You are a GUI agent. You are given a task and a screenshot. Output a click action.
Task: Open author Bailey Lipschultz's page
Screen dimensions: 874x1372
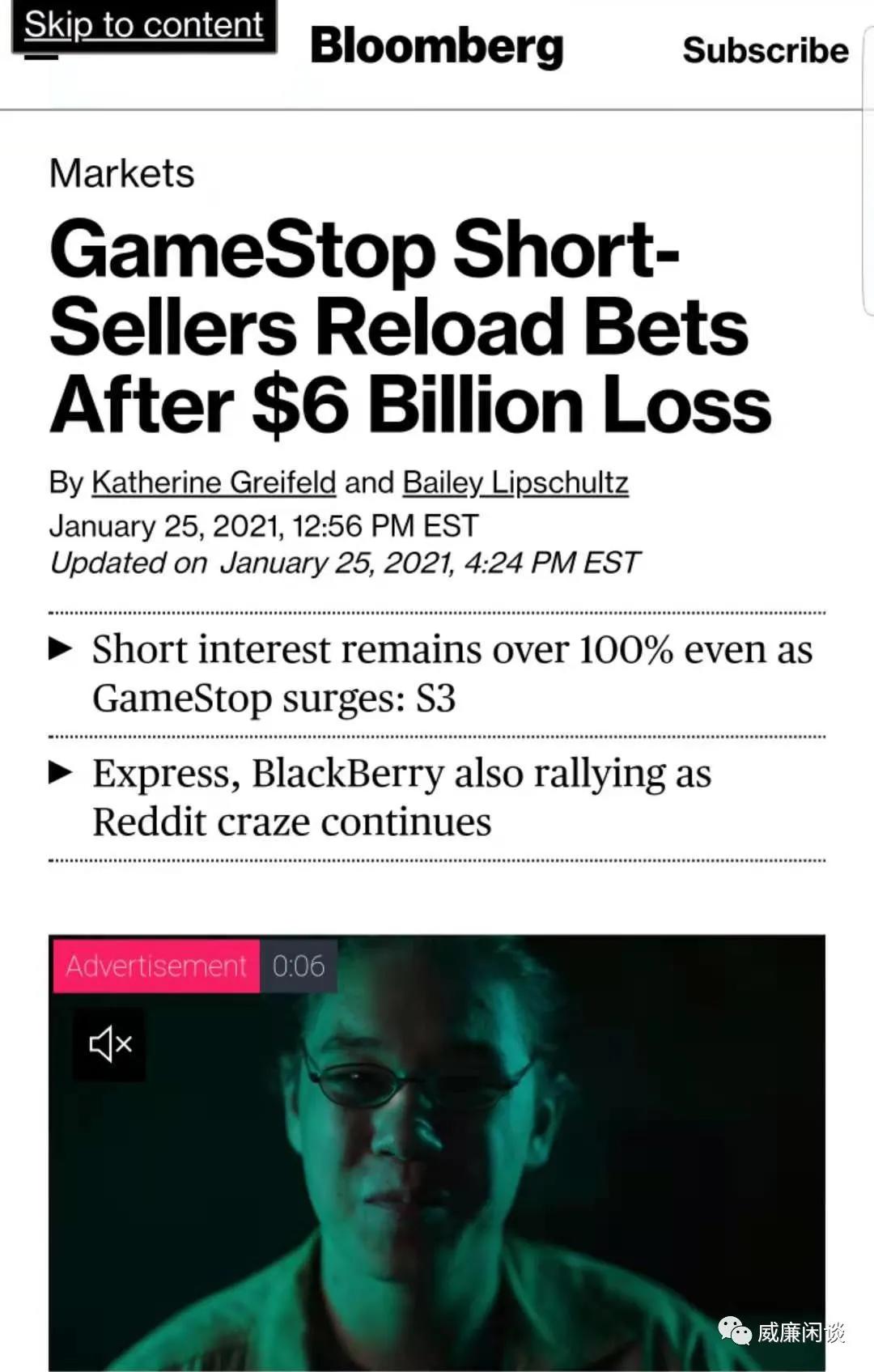coord(515,482)
